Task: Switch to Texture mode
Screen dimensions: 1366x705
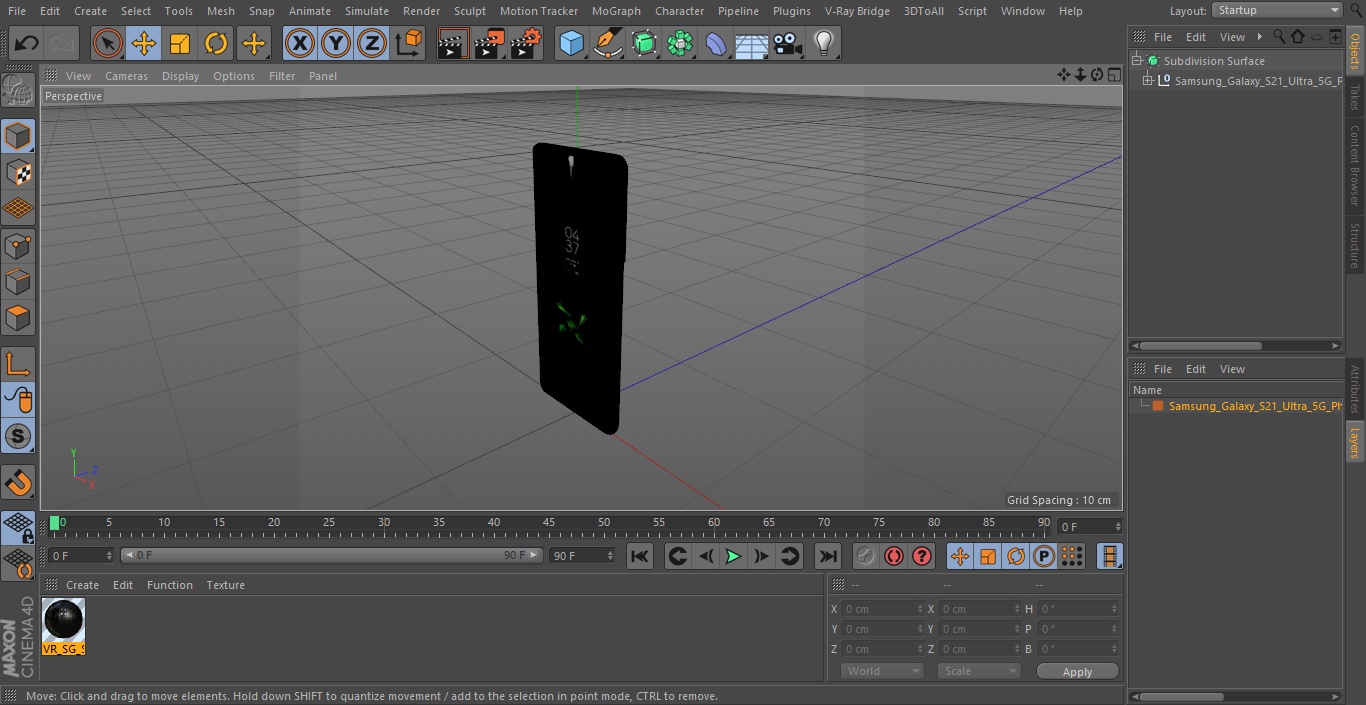Action: pyautogui.click(x=18, y=172)
